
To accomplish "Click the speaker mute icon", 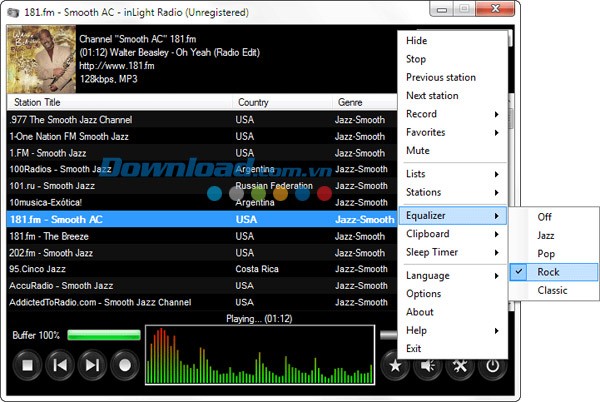I will 429,365.
